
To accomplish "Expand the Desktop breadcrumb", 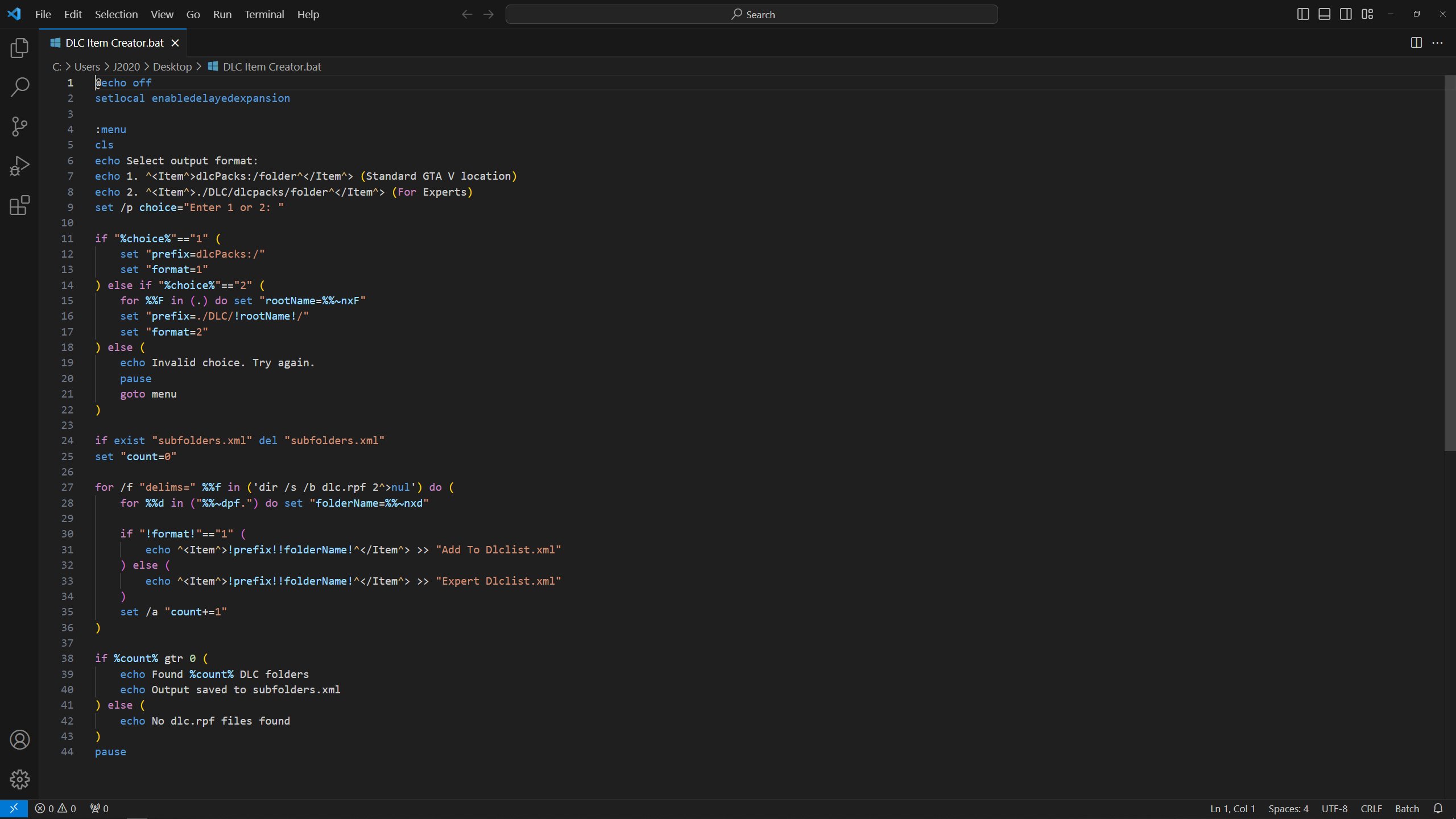I will (172, 67).
